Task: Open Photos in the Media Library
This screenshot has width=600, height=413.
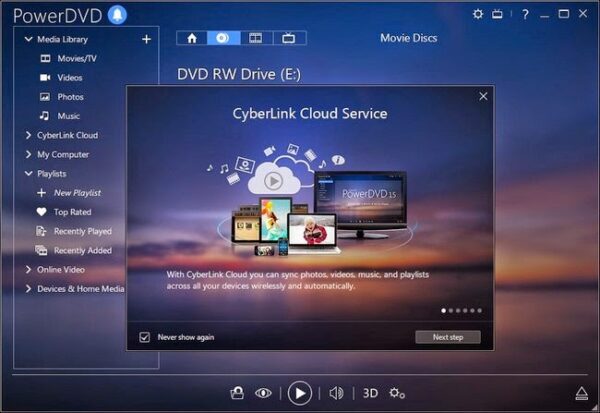Action: (62, 97)
